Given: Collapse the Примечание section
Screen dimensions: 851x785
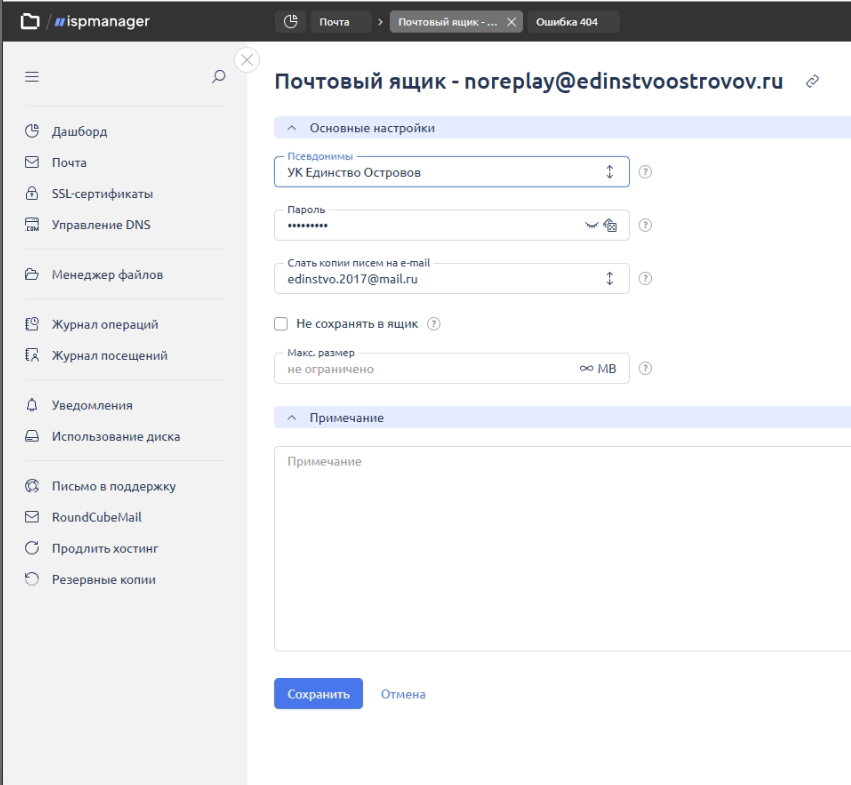Looking at the screenshot, I should tap(291, 417).
